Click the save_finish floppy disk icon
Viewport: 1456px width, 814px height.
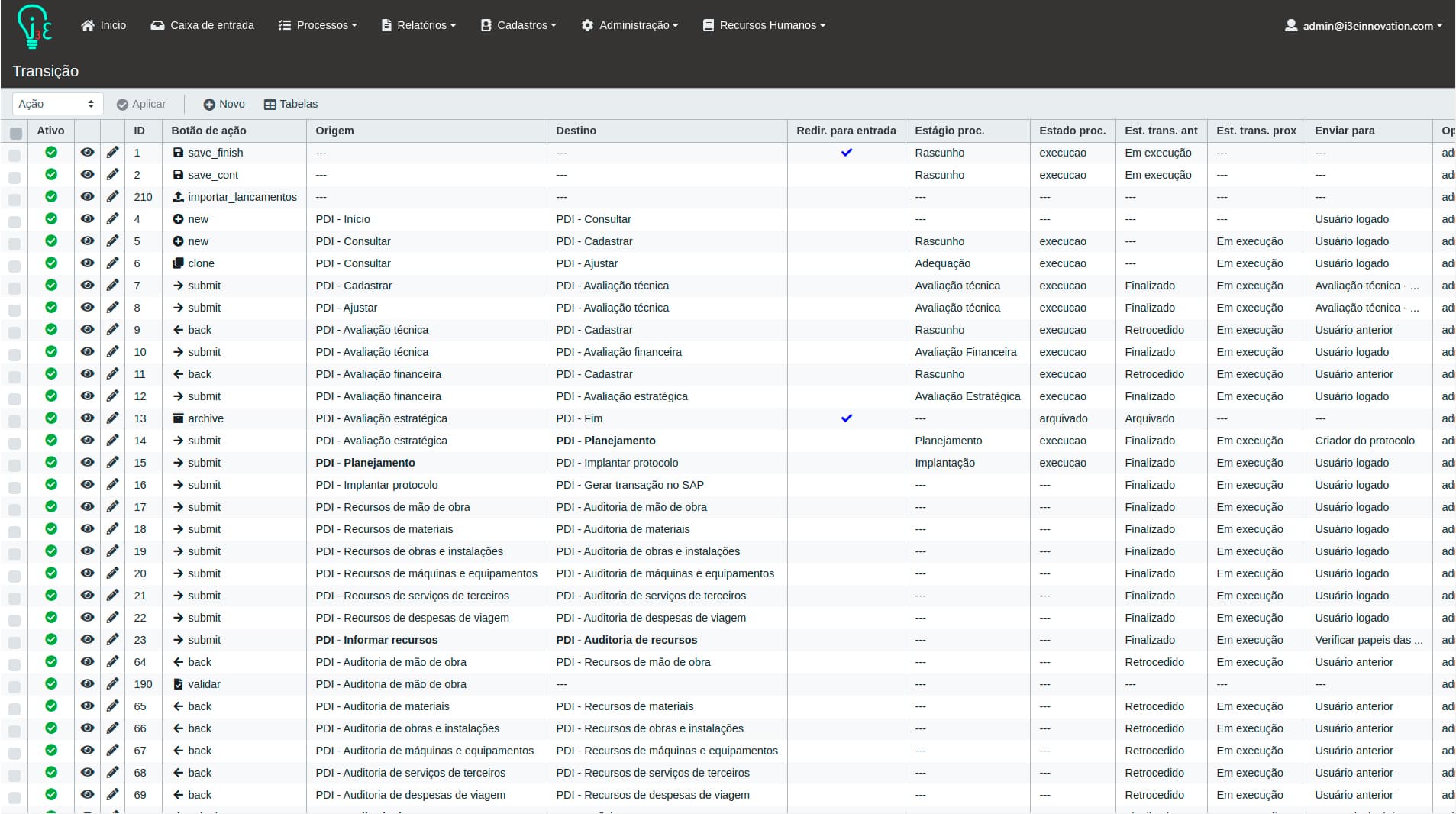tap(178, 153)
